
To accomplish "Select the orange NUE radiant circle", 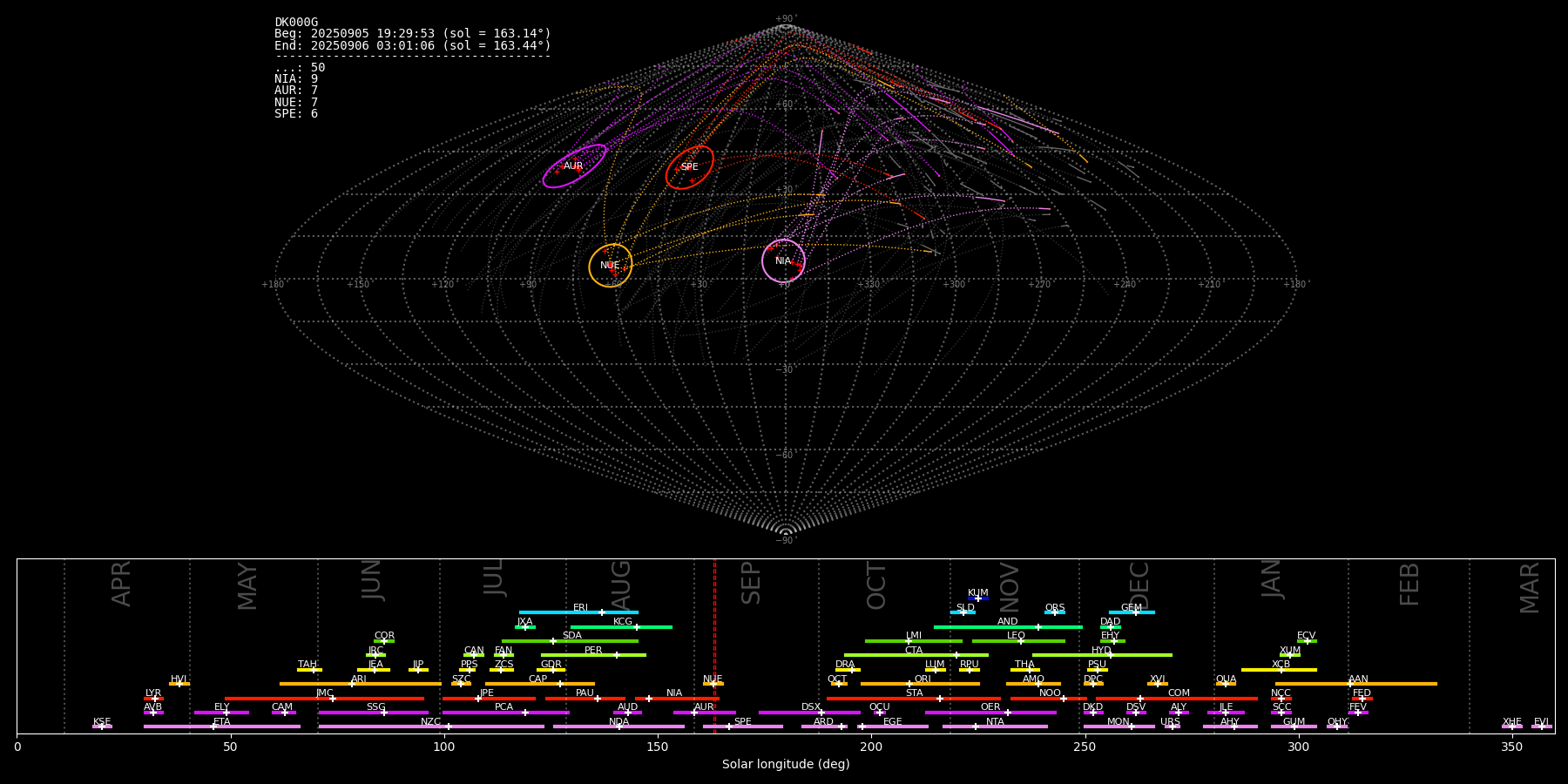I will pyautogui.click(x=610, y=266).
